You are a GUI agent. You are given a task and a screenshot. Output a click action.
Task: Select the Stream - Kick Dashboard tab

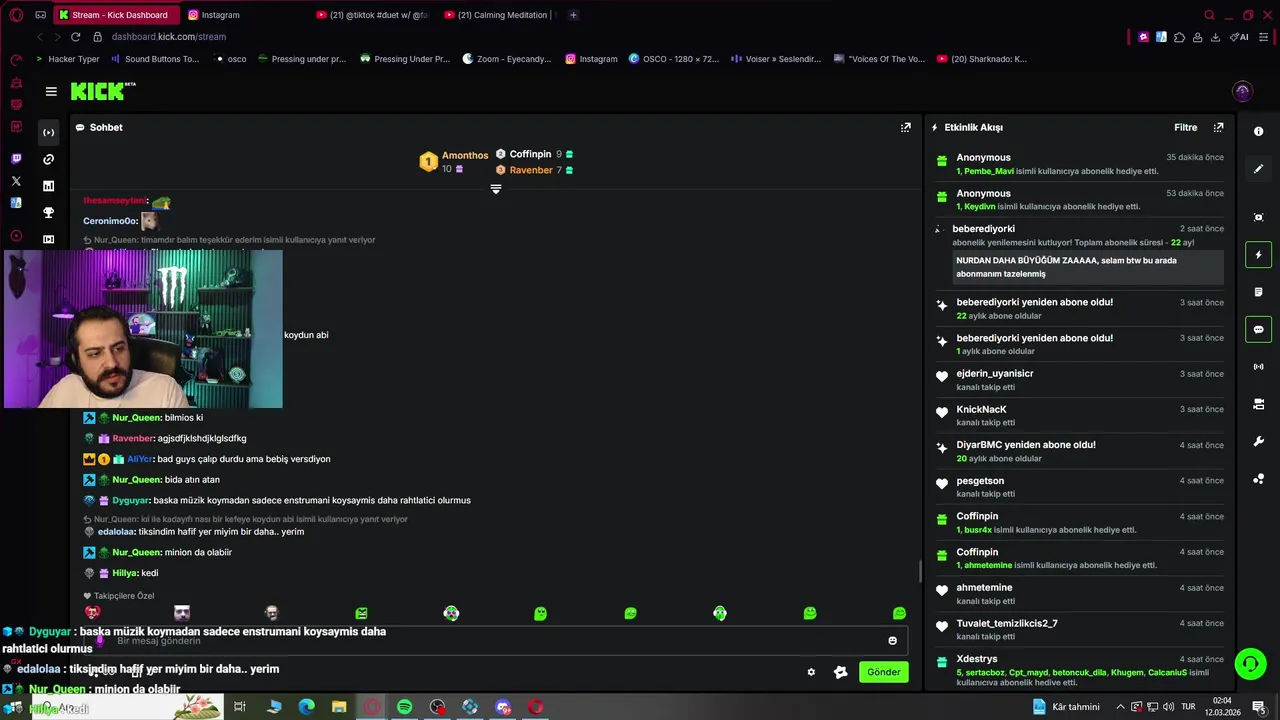pyautogui.click(x=118, y=15)
